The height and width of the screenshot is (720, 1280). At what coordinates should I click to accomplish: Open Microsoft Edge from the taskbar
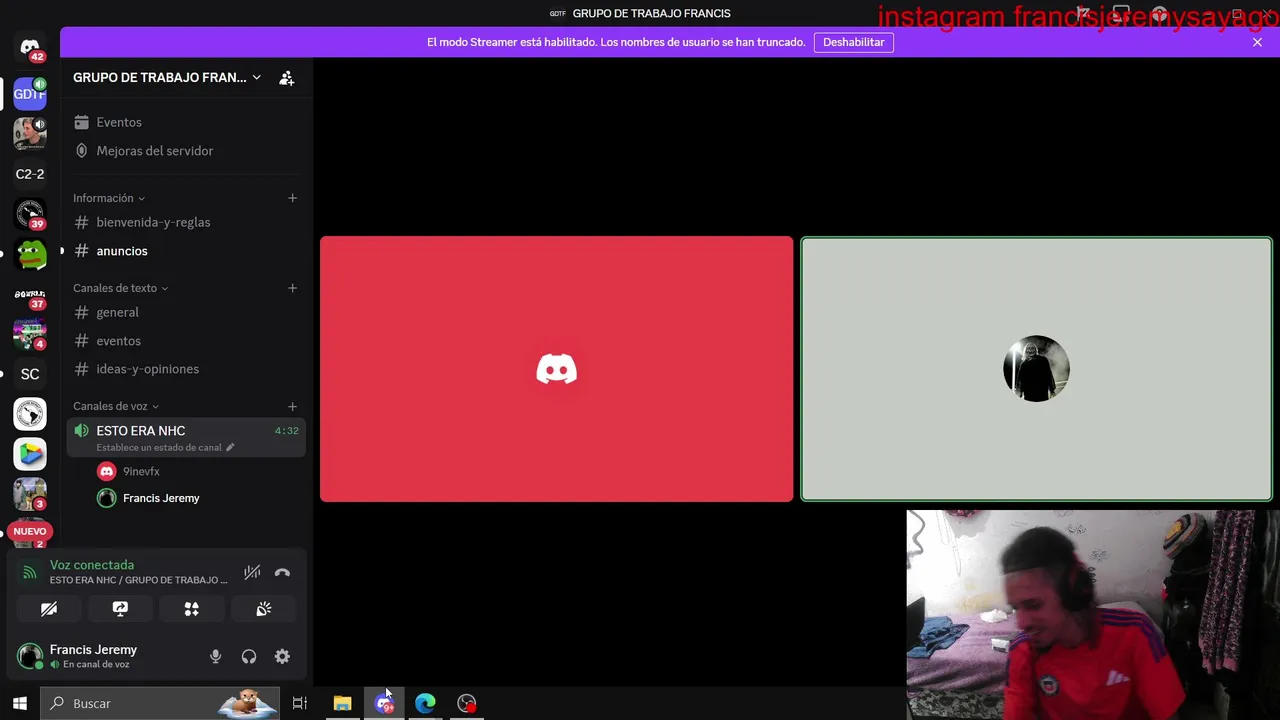click(425, 703)
